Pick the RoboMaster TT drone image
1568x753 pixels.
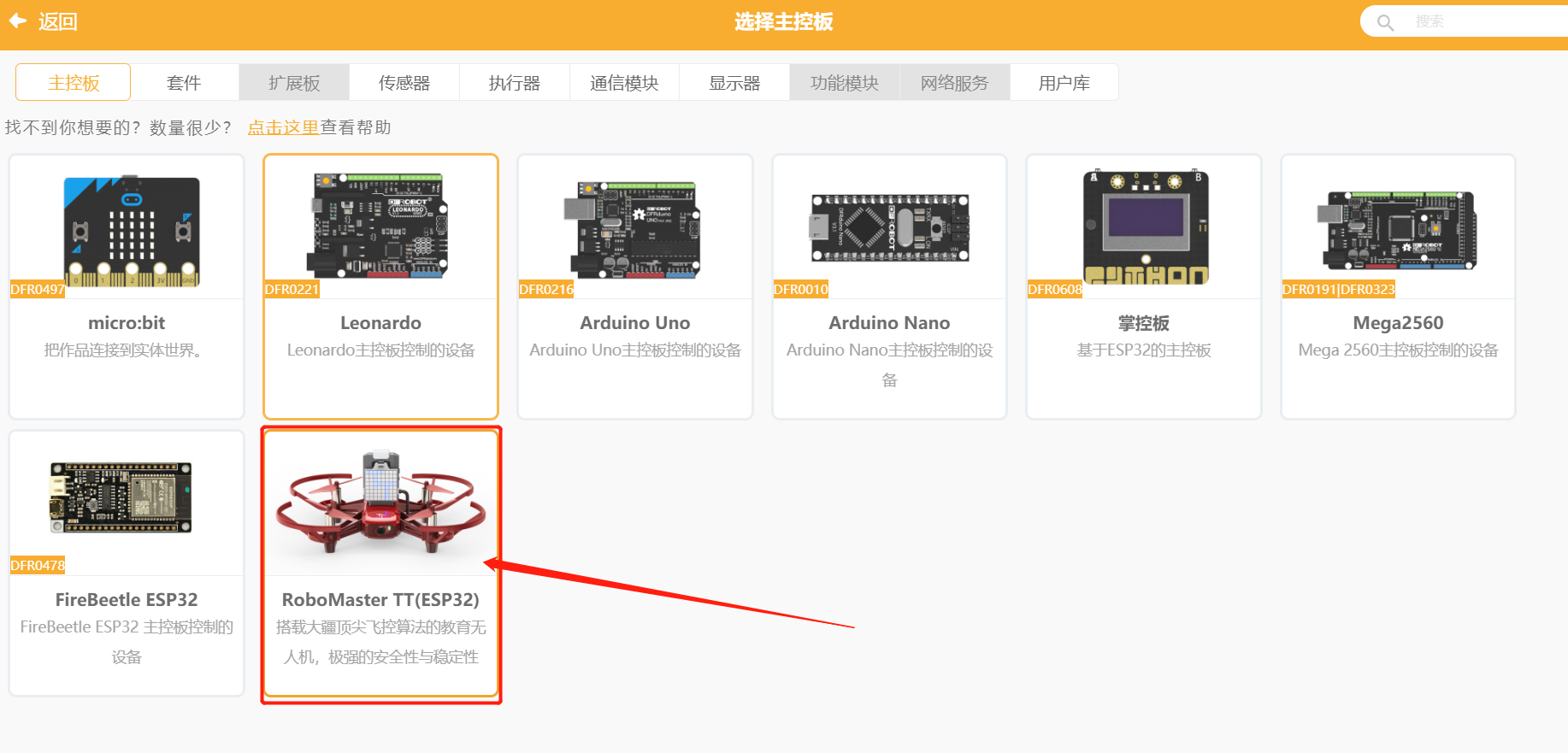(x=381, y=503)
